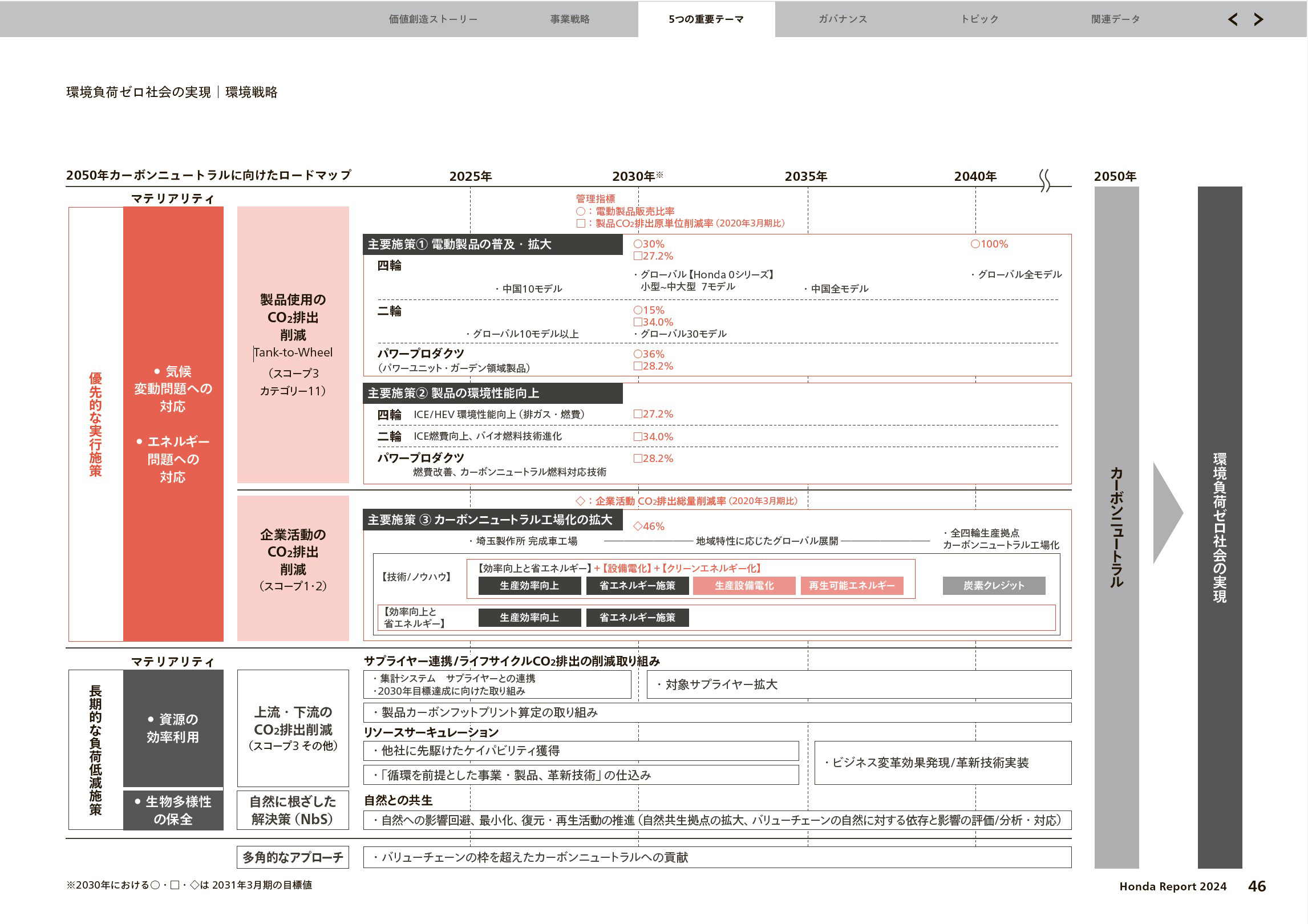Image resolution: width=1308 pixels, height=924 pixels.
Task: Click the 炭素クレジット box
Action: (994, 586)
